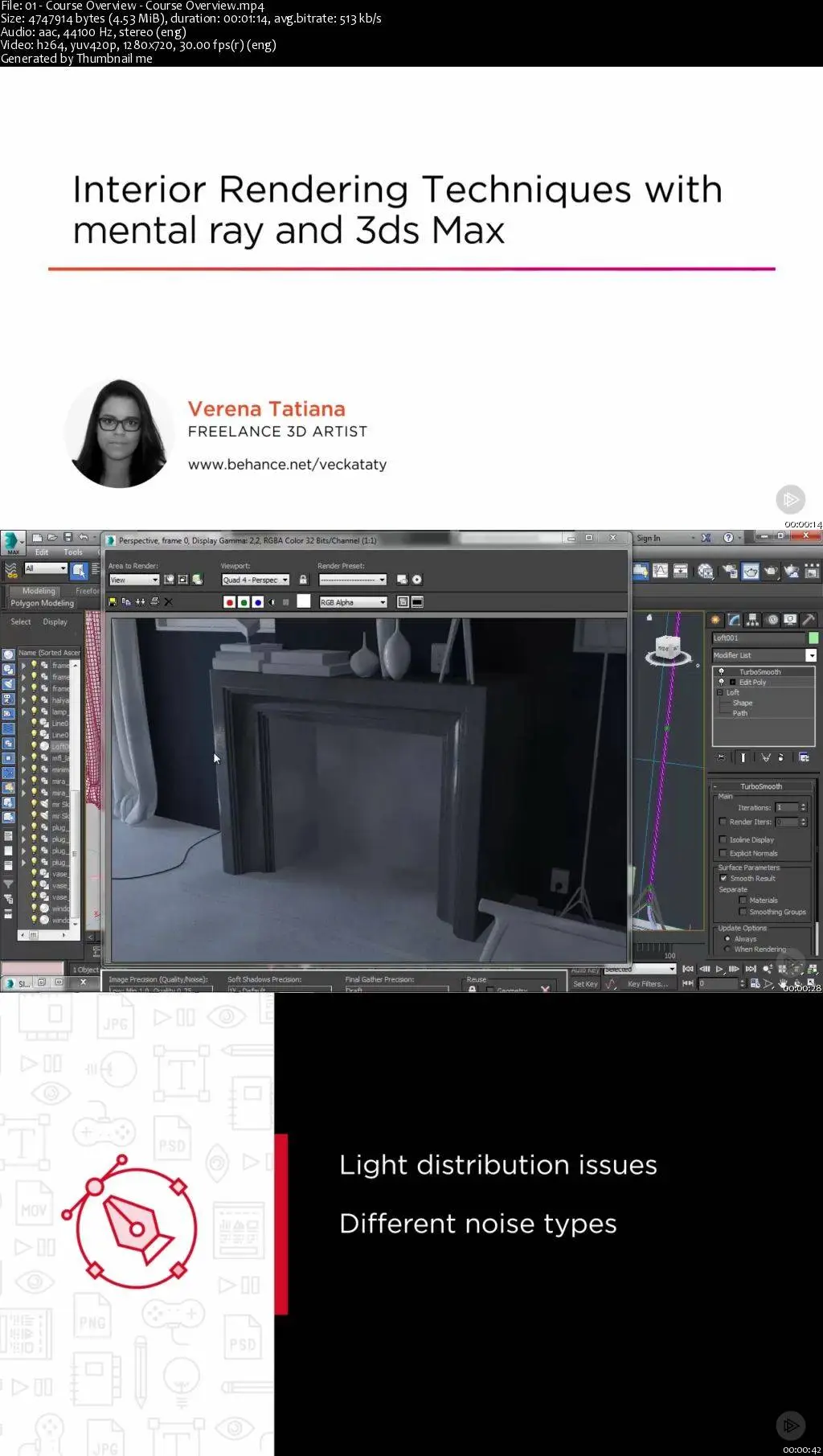Open the behance.net/veckataty link

(x=287, y=464)
